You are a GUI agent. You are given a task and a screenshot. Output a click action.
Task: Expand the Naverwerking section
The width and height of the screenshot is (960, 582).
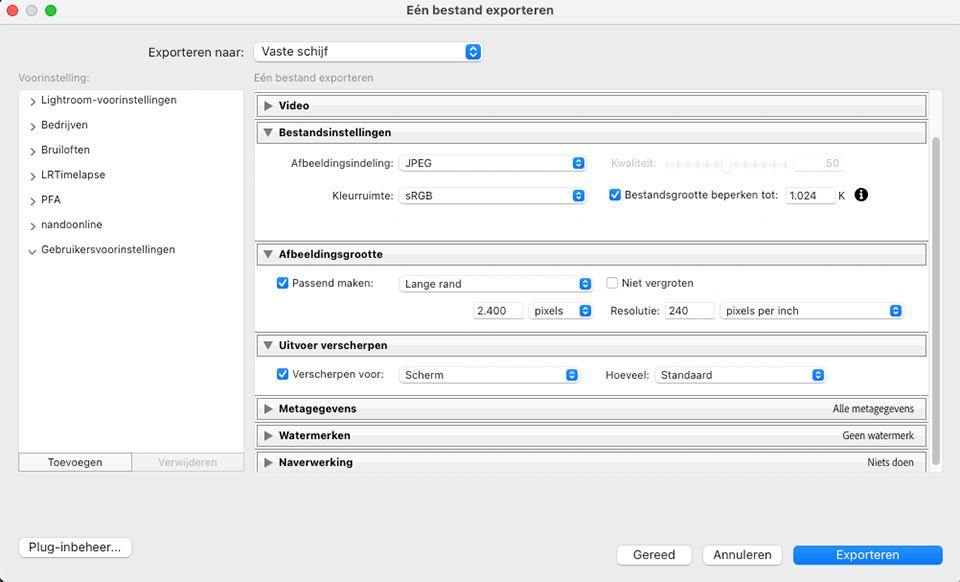pos(268,463)
